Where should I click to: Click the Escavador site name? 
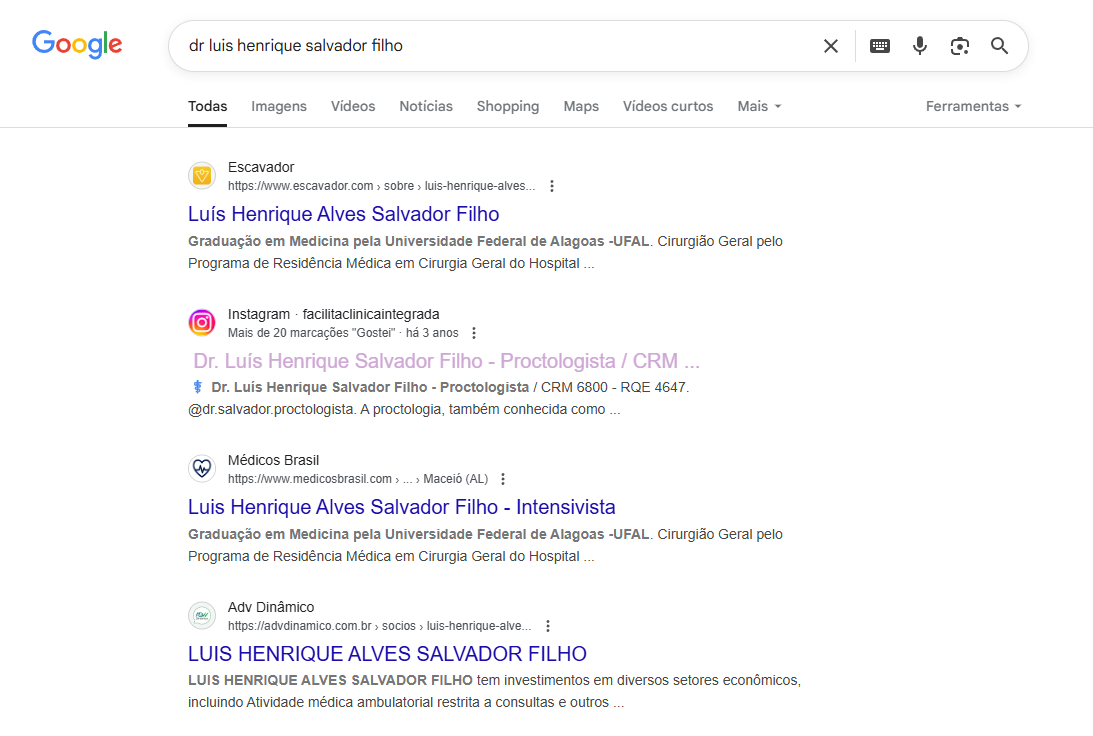point(261,167)
